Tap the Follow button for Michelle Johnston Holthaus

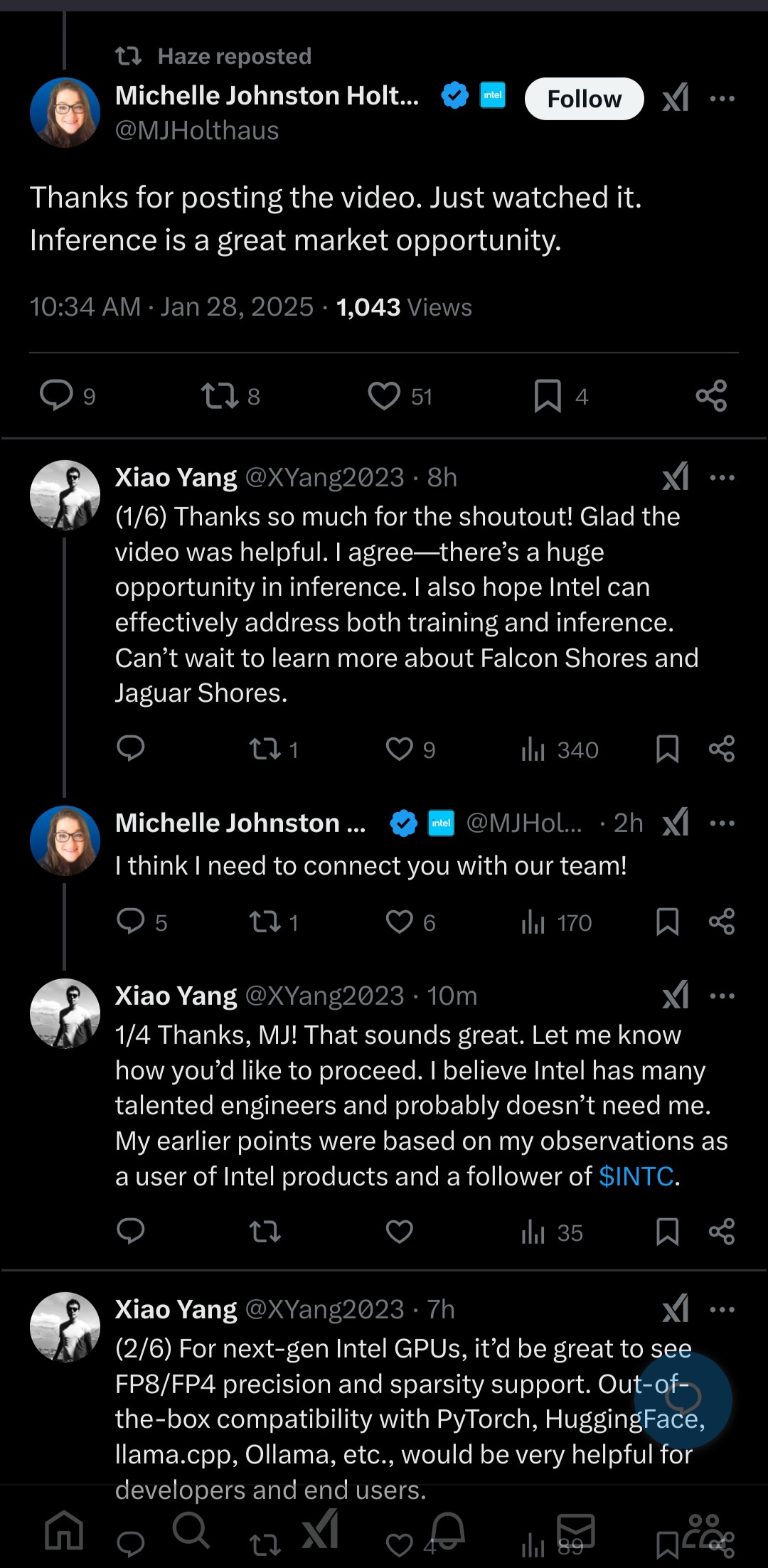584,99
